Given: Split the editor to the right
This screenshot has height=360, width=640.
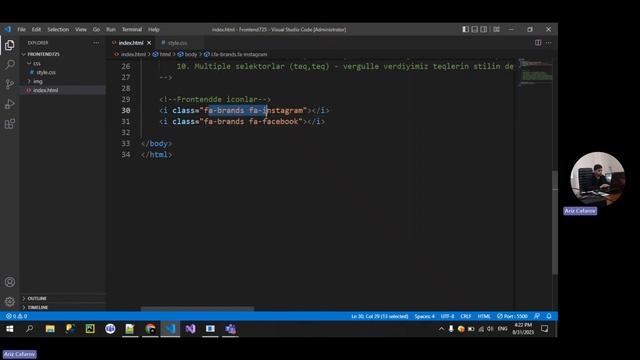Looking at the screenshot, I should tap(538, 42).
